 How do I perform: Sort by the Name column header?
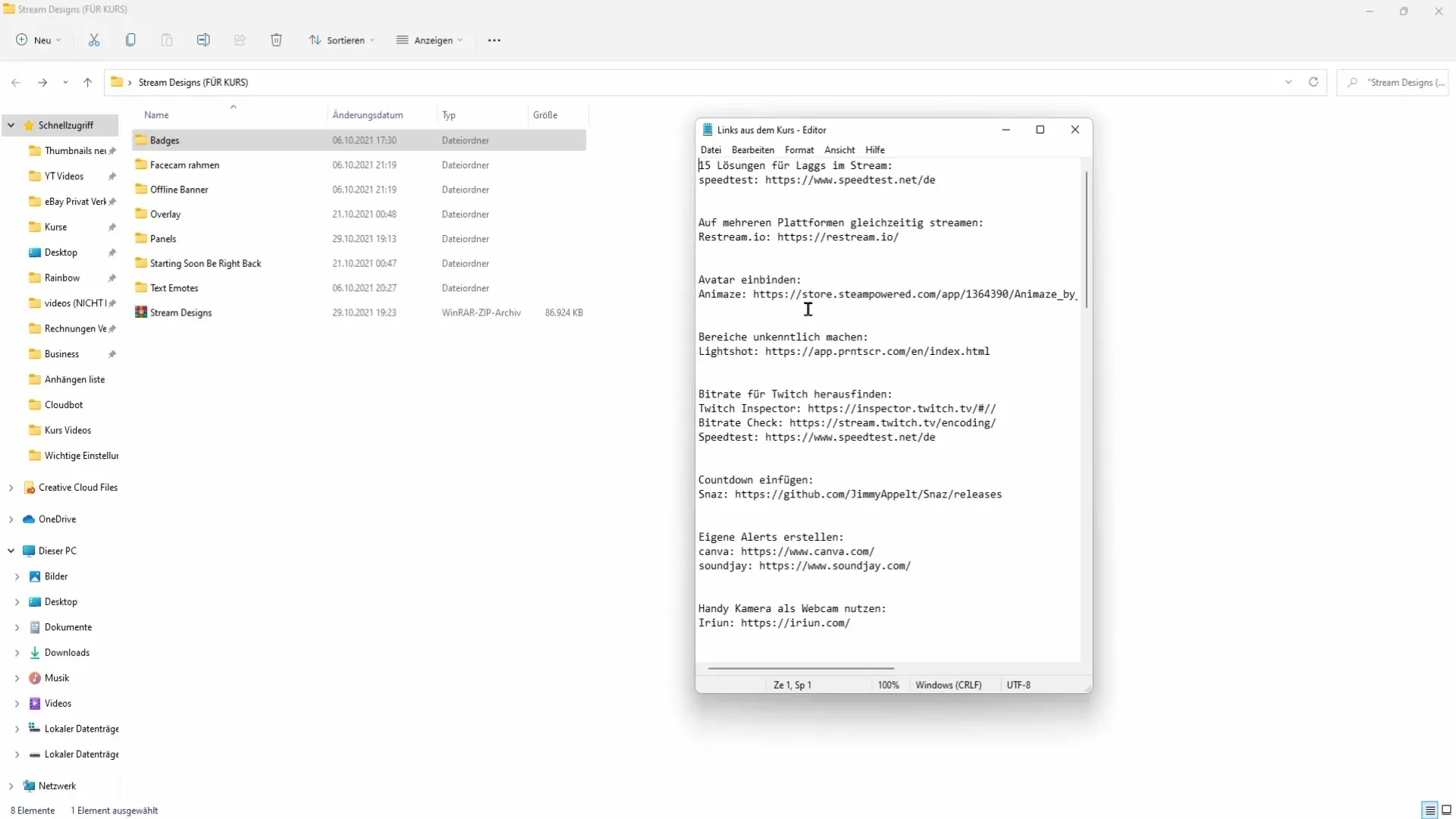tap(231, 115)
